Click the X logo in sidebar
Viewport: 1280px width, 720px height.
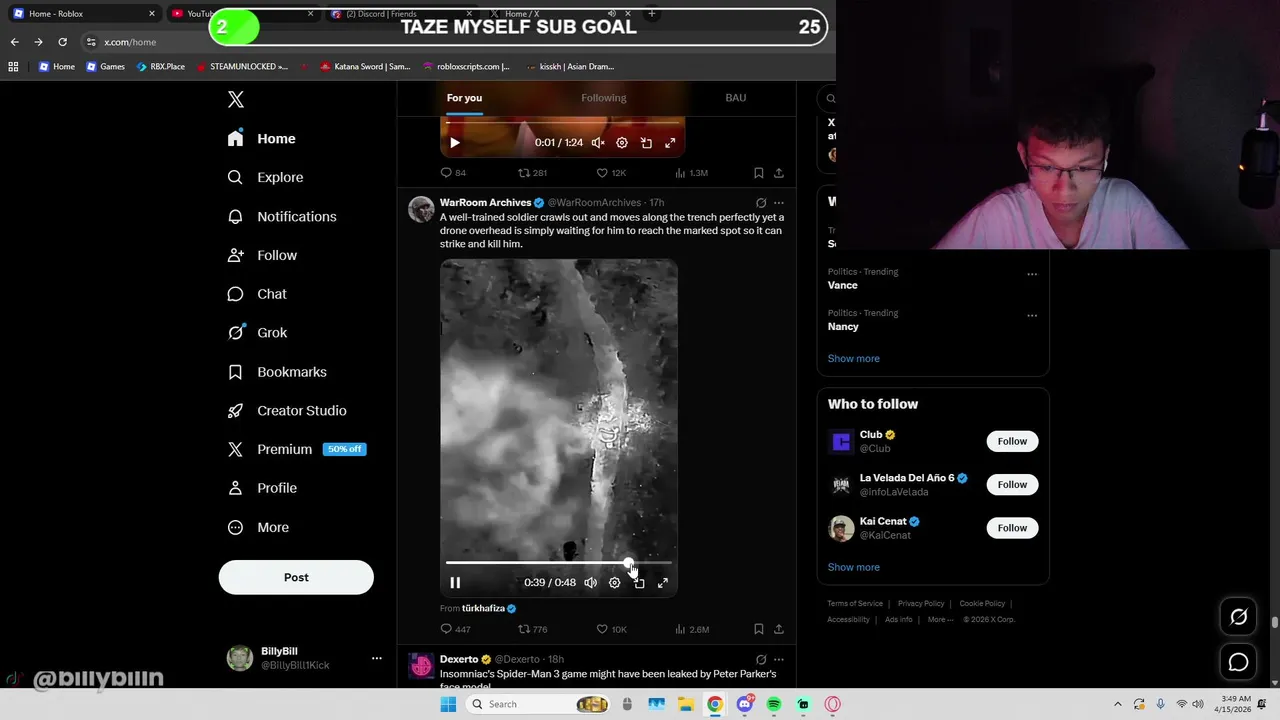click(236, 99)
